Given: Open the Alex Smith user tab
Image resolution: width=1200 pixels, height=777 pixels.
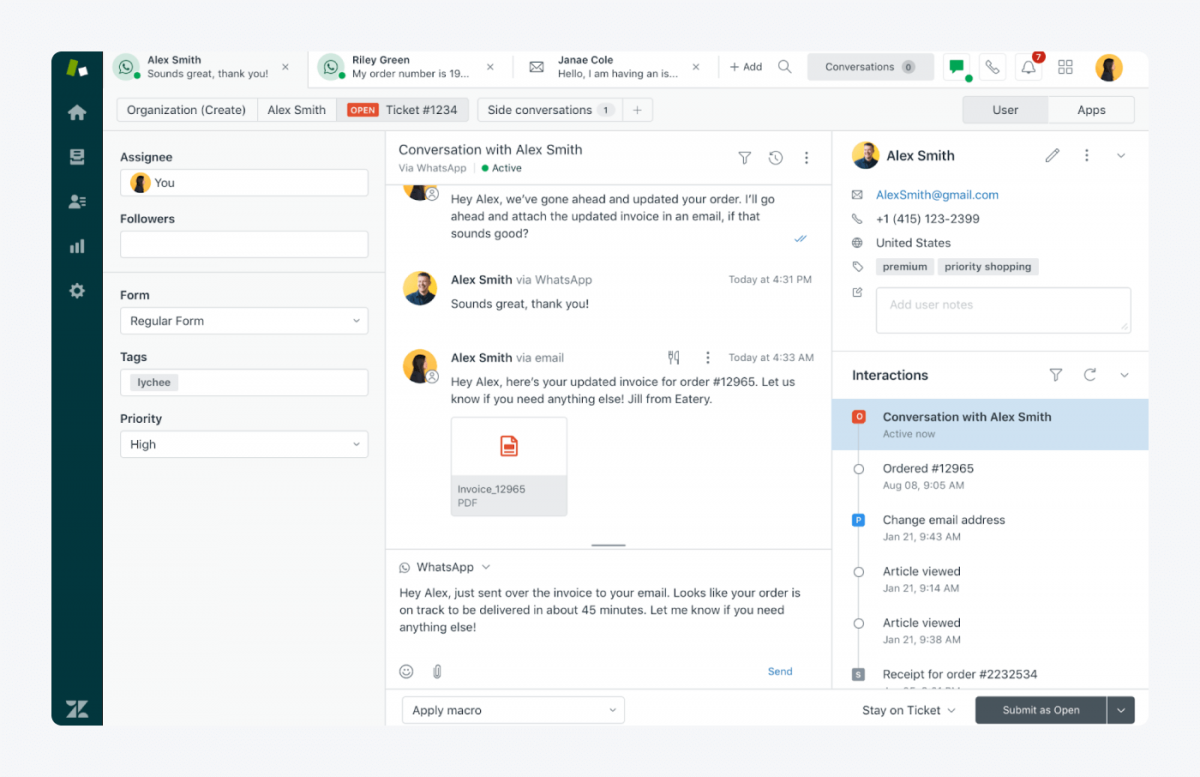Looking at the screenshot, I should (x=296, y=110).
